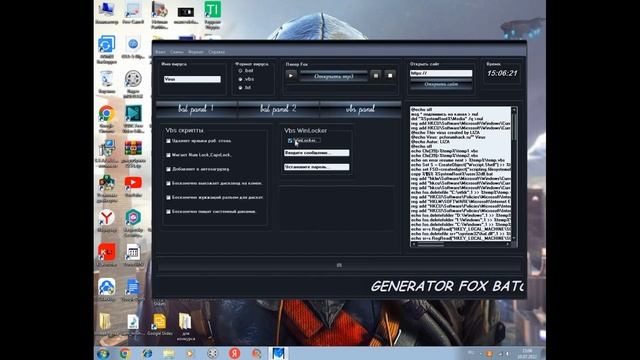Click the 'для конкурса' folder on the desktop
This screenshot has width=640, height=360.
click(185, 327)
